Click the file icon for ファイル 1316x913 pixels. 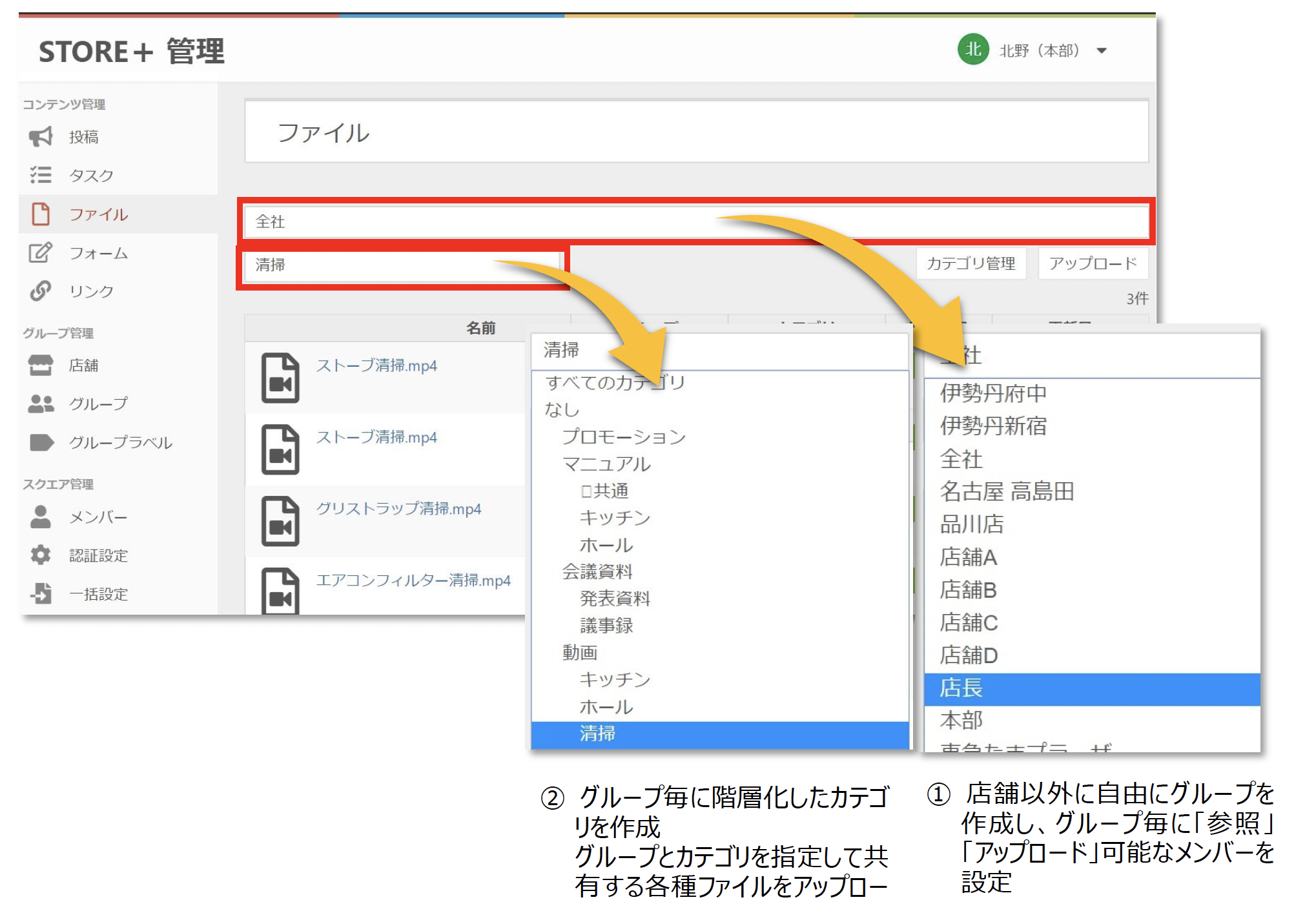pyautogui.click(x=41, y=214)
